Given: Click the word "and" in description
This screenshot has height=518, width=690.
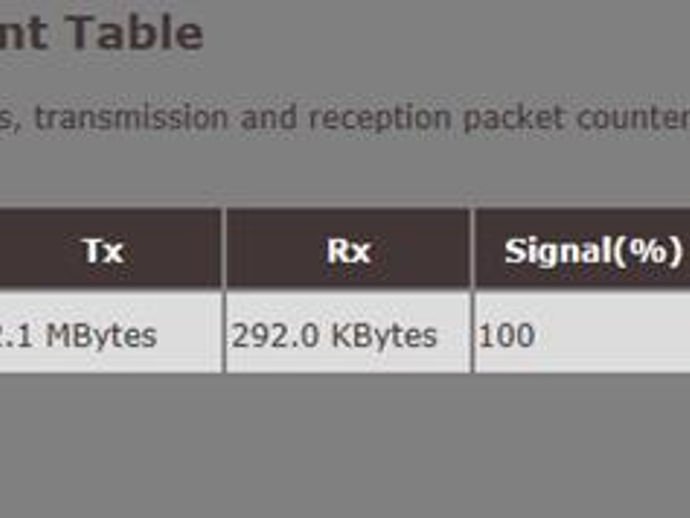Looking at the screenshot, I should 268,117.
